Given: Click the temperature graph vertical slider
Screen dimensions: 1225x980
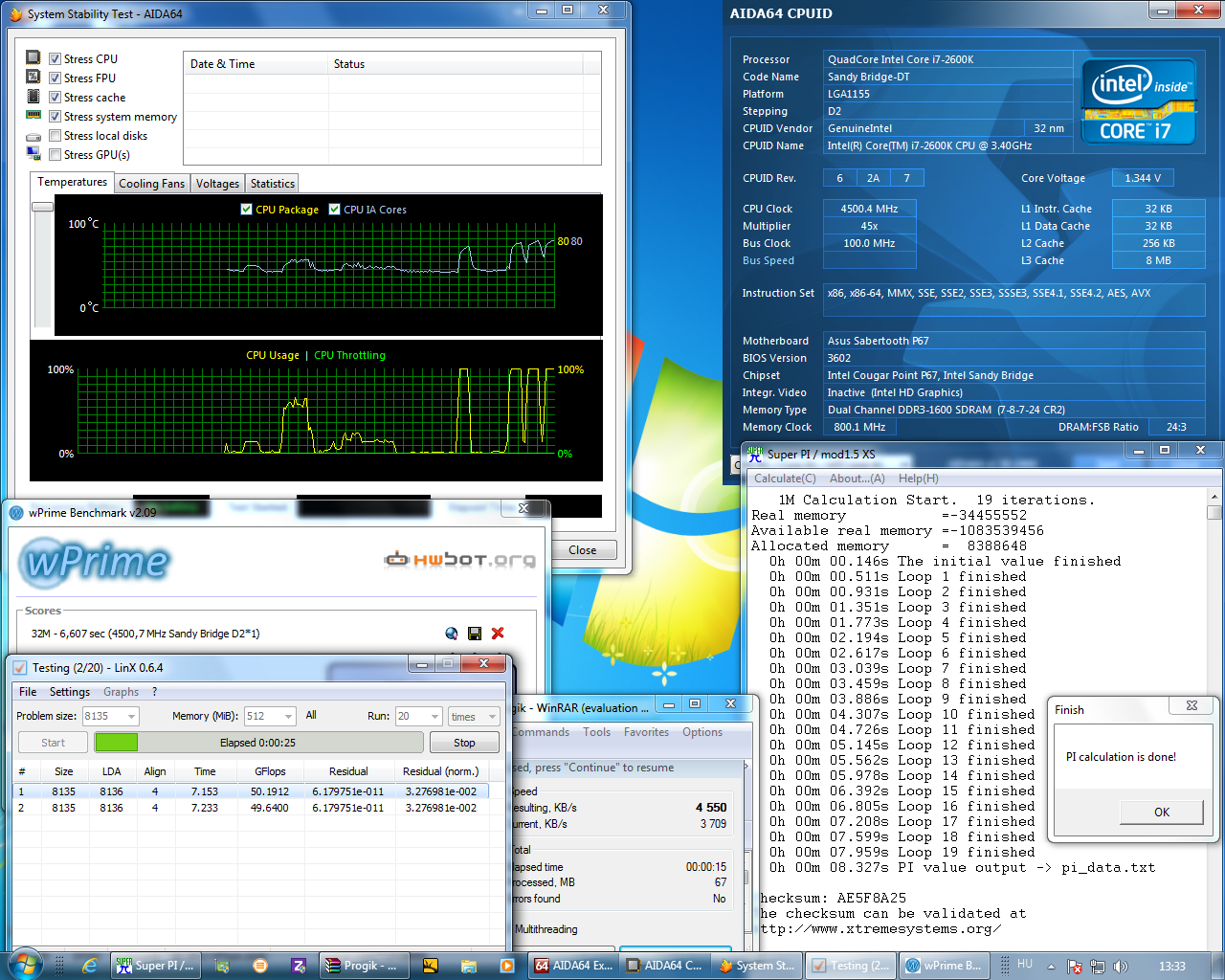Looking at the screenshot, I should (42, 207).
